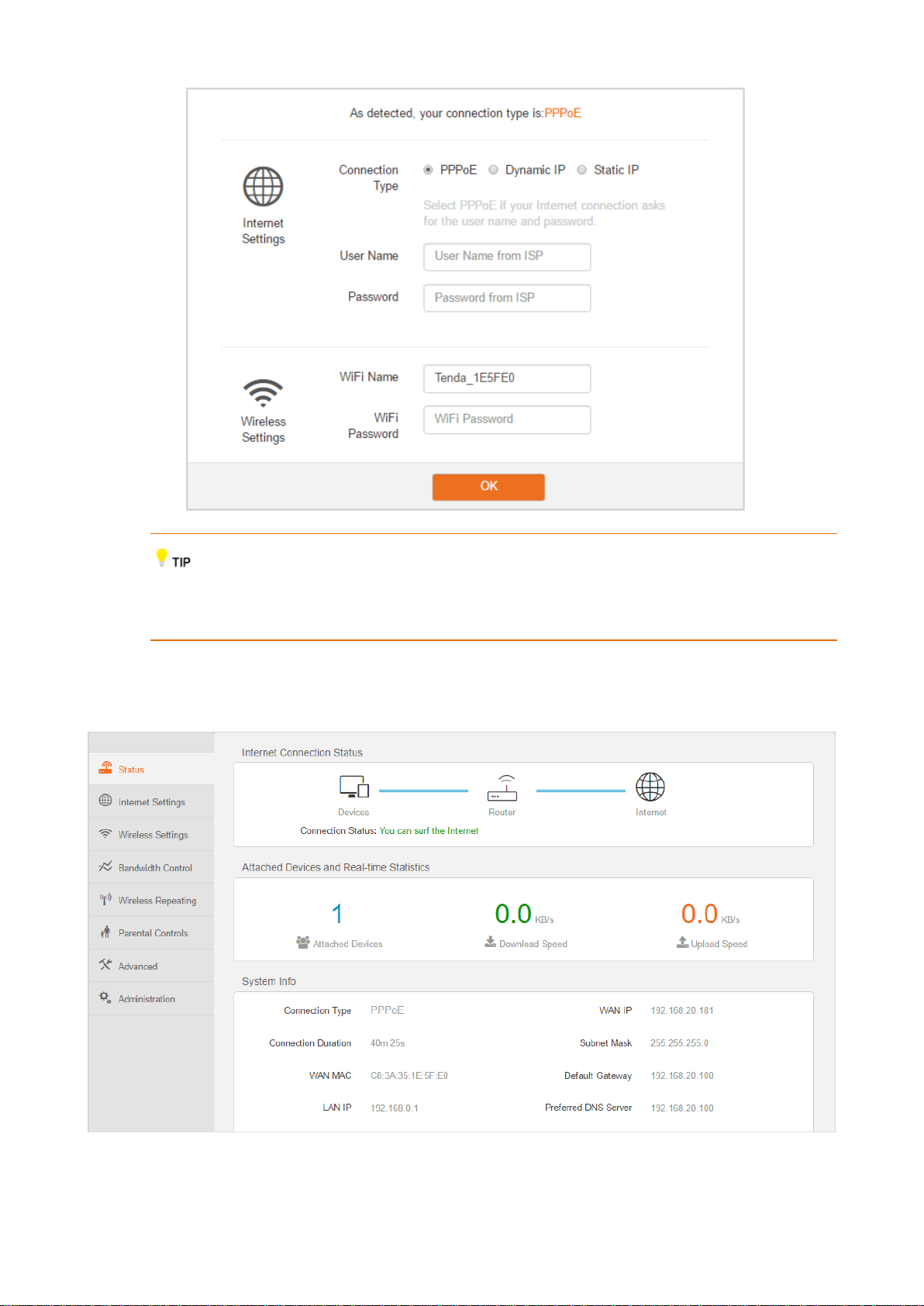Click the Status router icon in sidebar

105,768
